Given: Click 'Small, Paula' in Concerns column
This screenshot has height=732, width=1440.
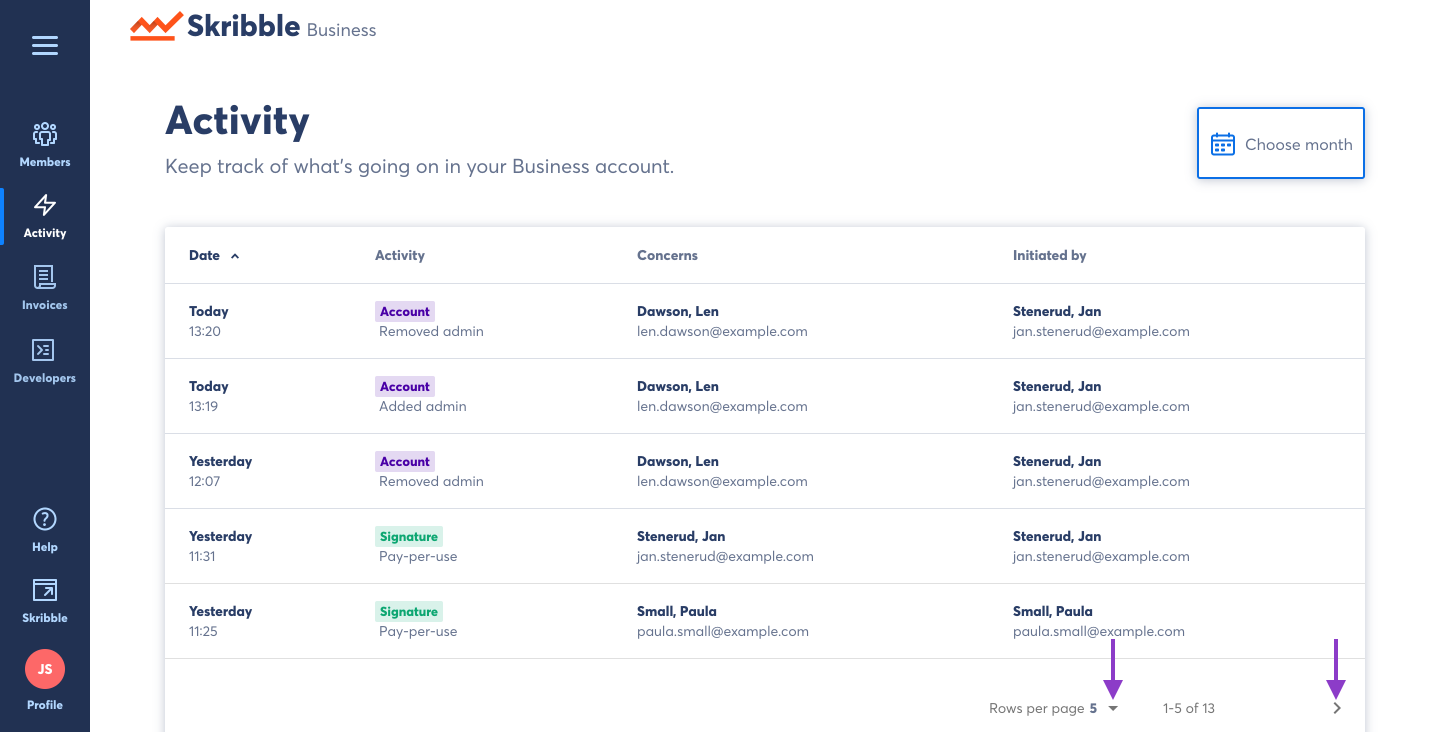Looking at the screenshot, I should point(677,611).
